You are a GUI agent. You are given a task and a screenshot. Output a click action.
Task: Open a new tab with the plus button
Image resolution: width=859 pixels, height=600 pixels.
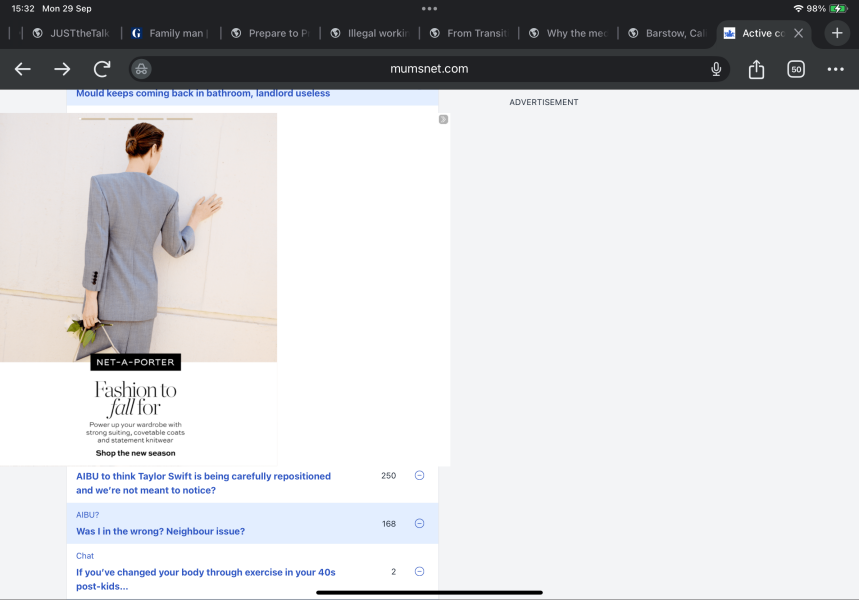836,32
